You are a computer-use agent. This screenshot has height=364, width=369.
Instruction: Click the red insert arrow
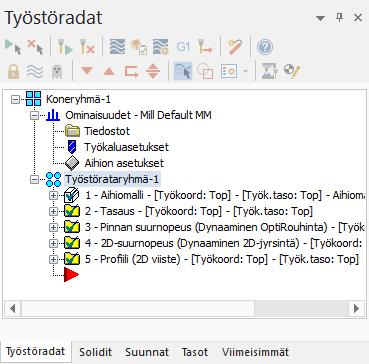[x=71, y=275]
